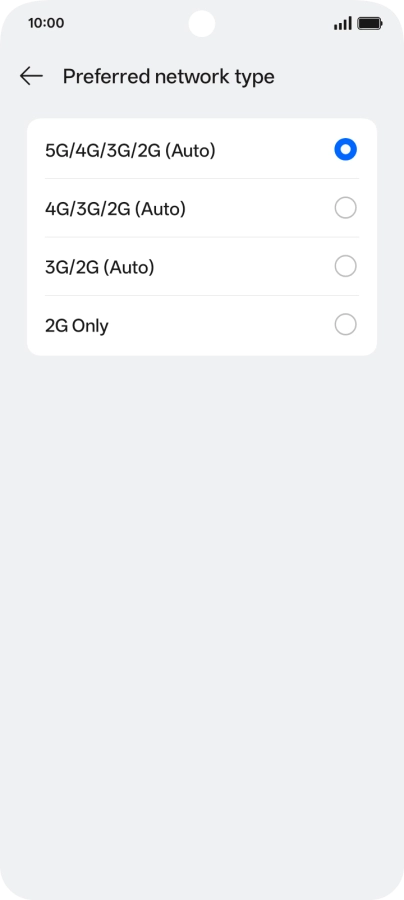Viewport: 404px width, 900px height.
Task: Go back using the left arrow icon
Action: click(31, 76)
